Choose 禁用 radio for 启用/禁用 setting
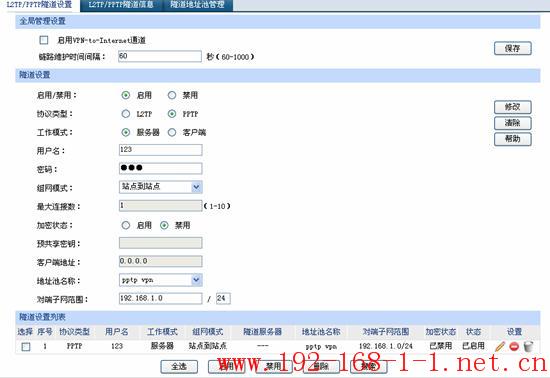 tap(172, 95)
